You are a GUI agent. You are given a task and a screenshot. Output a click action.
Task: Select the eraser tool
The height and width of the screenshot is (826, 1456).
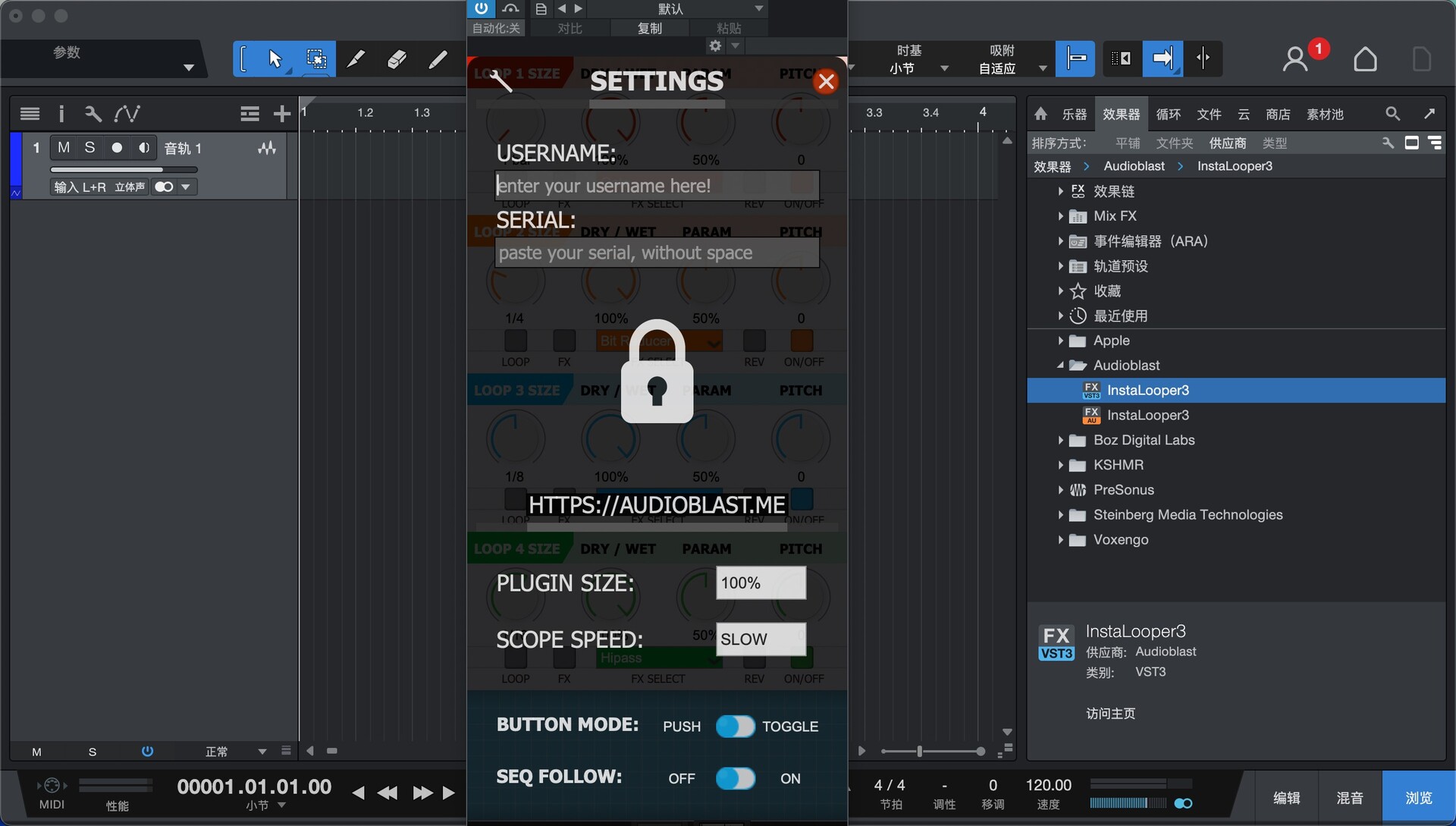click(x=396, y=59)
